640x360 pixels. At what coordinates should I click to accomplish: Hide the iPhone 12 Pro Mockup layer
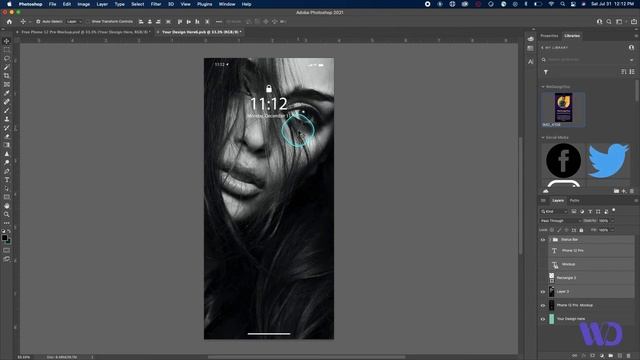(543, 305)
